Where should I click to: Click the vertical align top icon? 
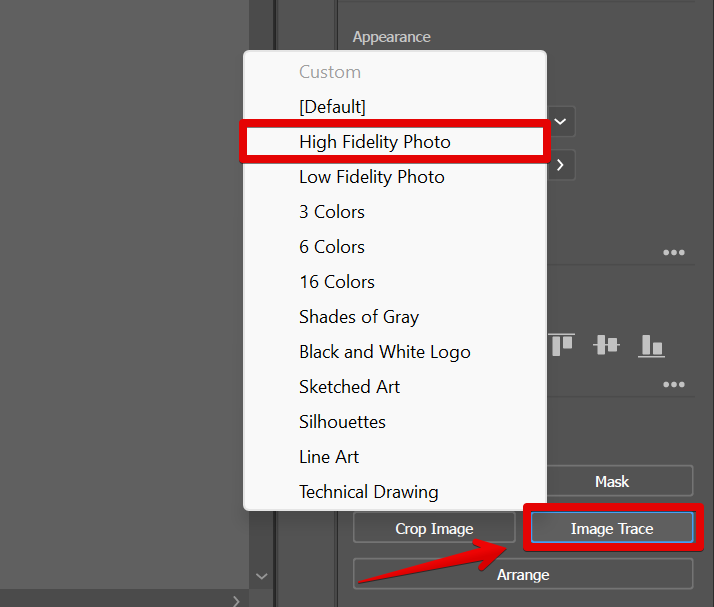pos(562,345)
